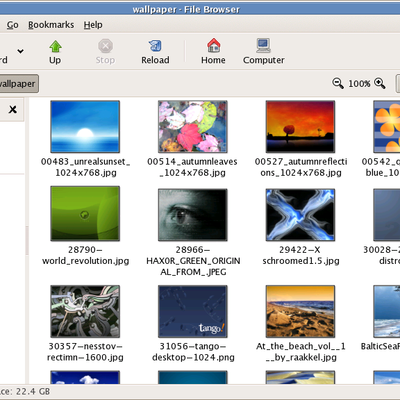Click the 31056-tango-desktop-1024.png filename
The width and height of the screenshot is (400, 400).
[193, 352]
